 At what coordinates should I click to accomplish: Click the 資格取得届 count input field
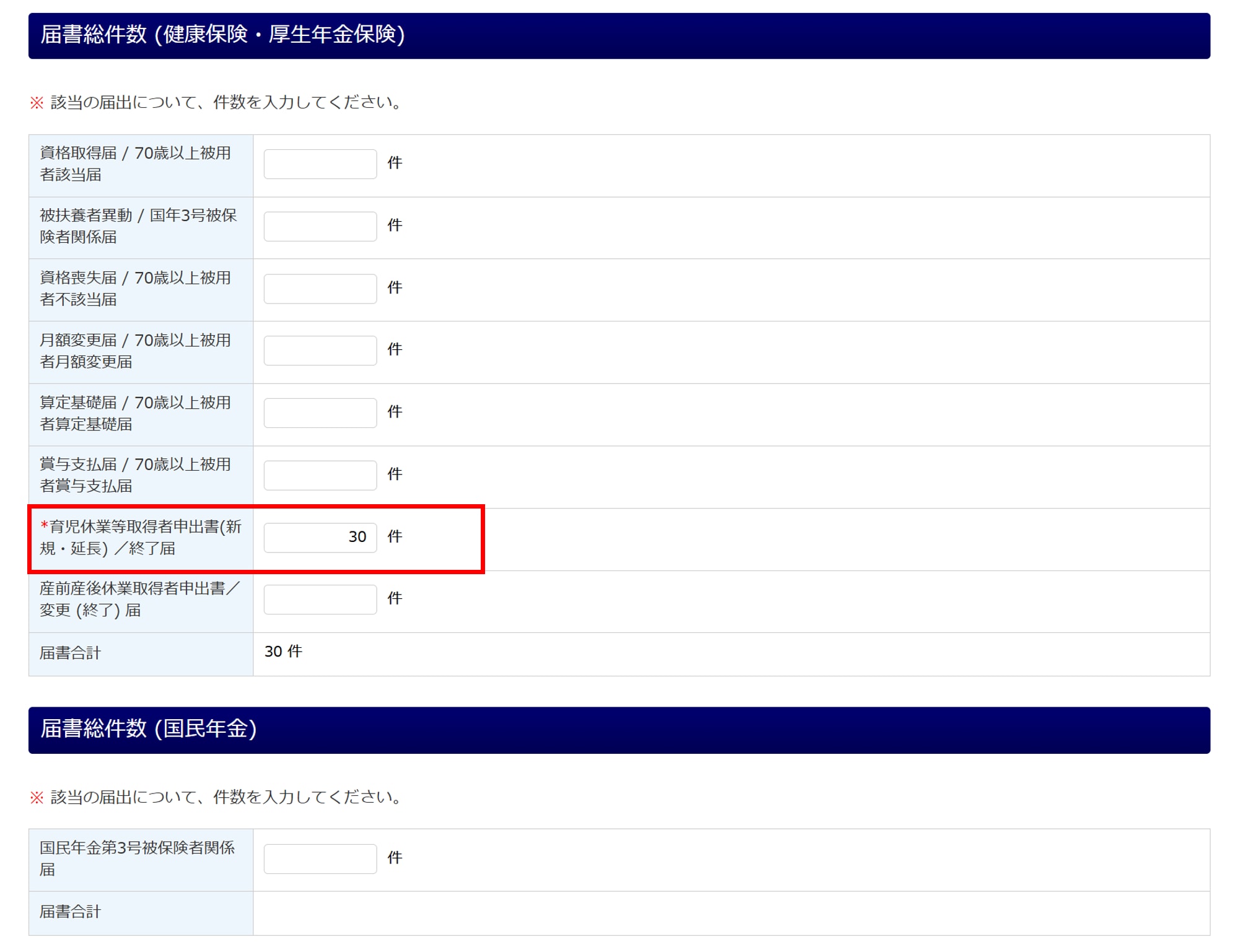pyautogui.click(x=320, y=164)
